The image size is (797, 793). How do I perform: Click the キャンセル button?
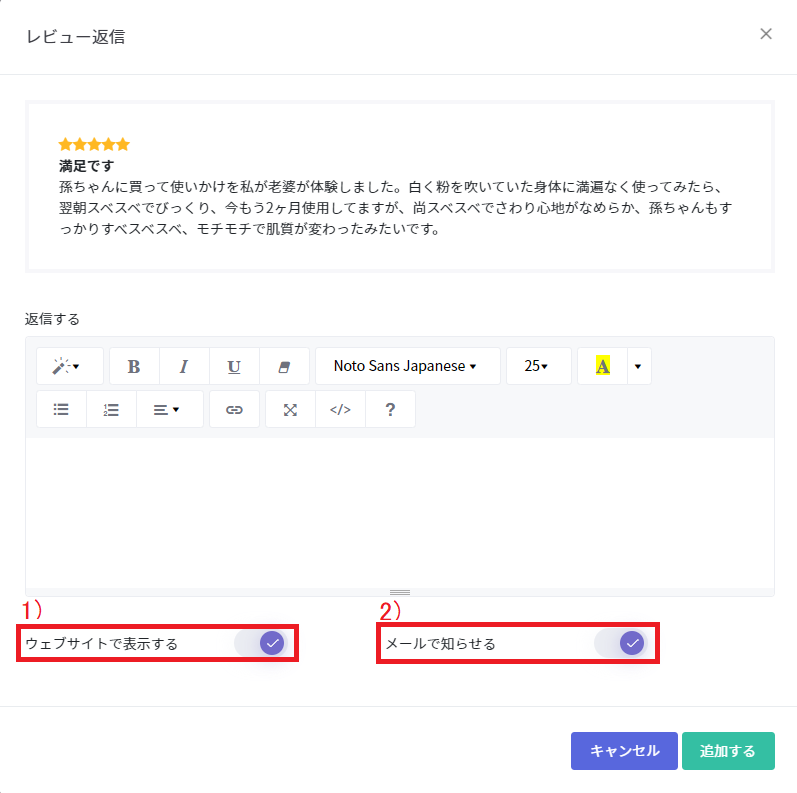[x=624, y=751]
